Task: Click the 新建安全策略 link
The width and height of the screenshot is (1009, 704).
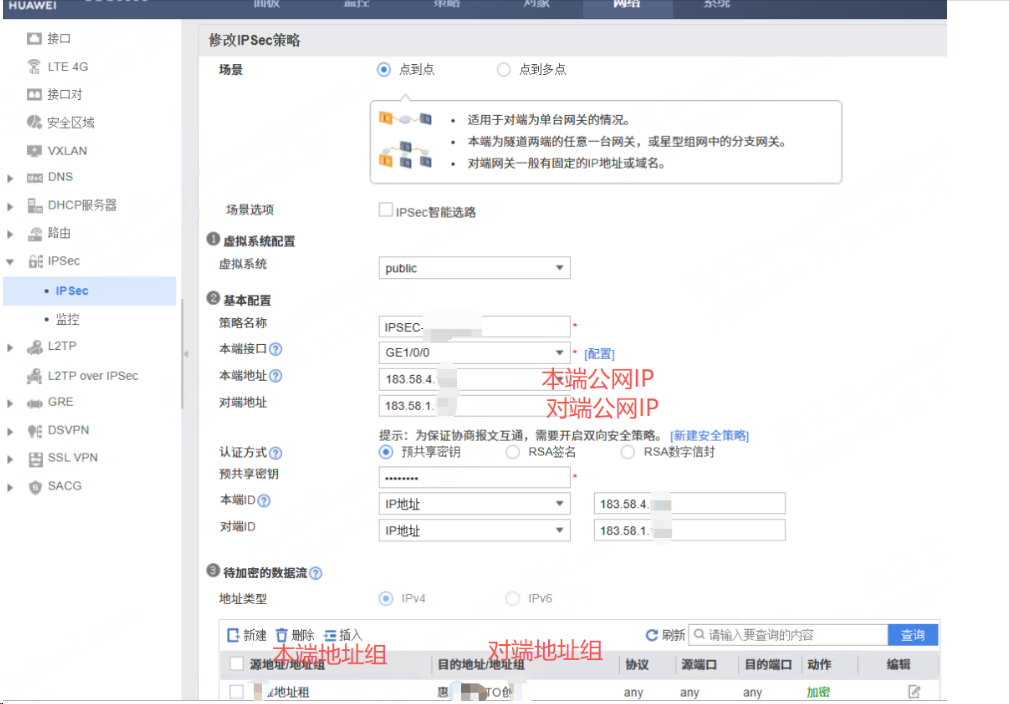Action: (x=709, y=436)
